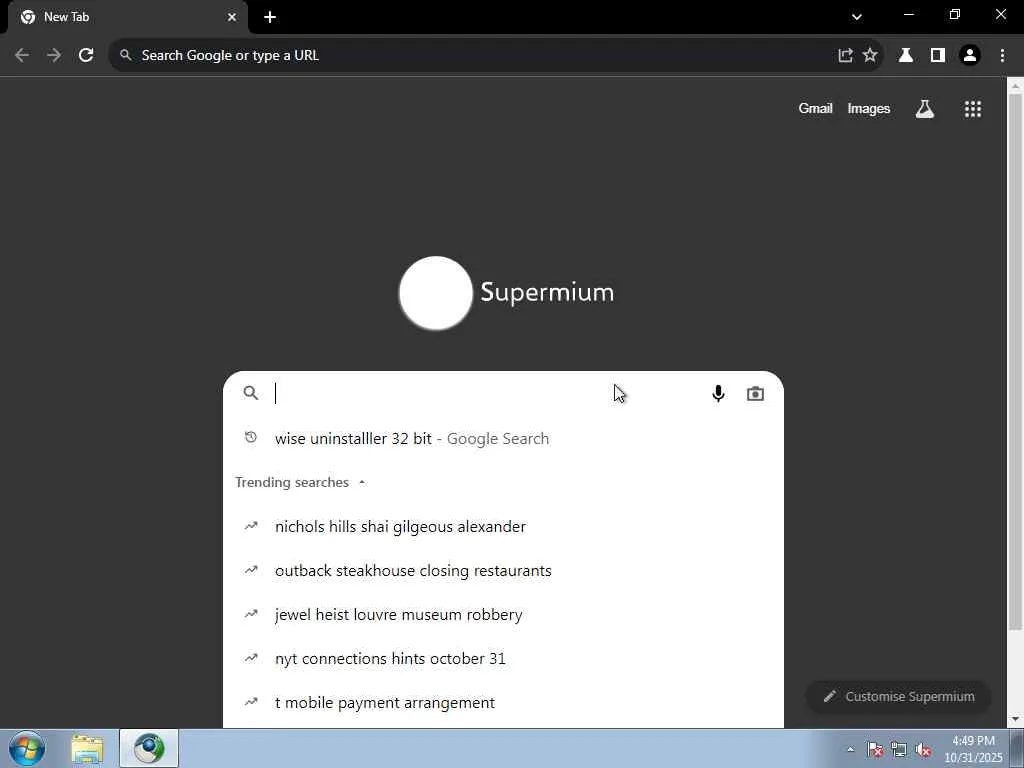Click Customise Supermium button
The height and width of the screenshot is (768, 1024).
[x=899, y=697]
